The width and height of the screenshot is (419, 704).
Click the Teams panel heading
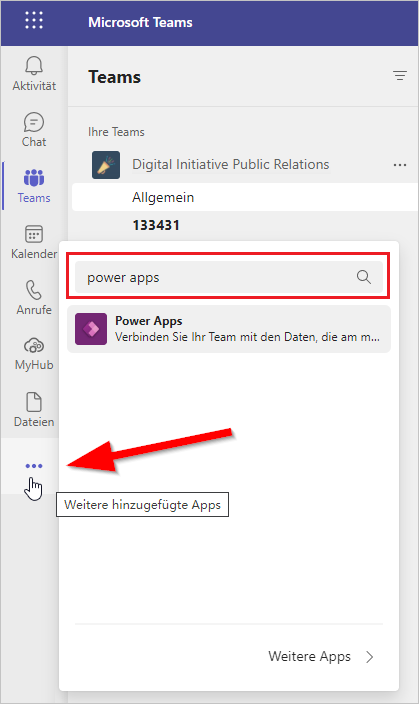pyautogui.click(x=115, y=77)
